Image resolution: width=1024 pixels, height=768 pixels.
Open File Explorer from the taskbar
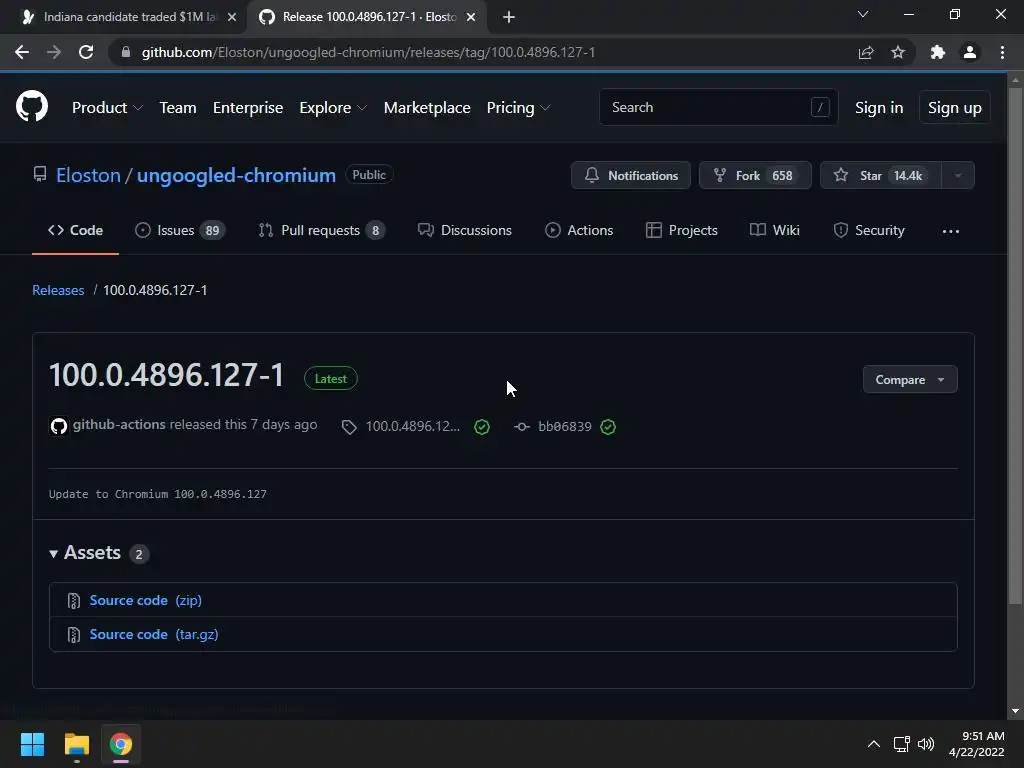click(76, 744)
